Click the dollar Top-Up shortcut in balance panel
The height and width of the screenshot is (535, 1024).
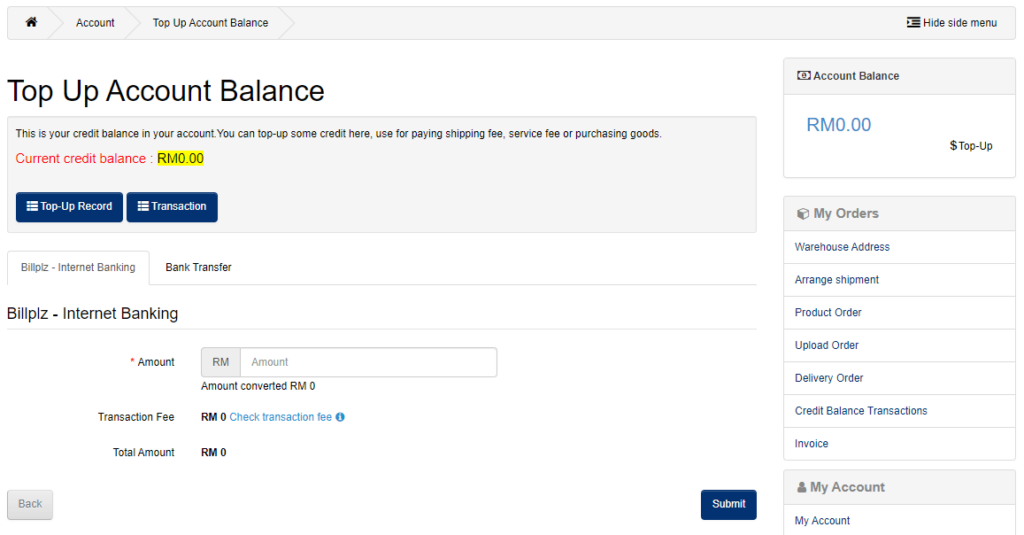pos(971,146)
